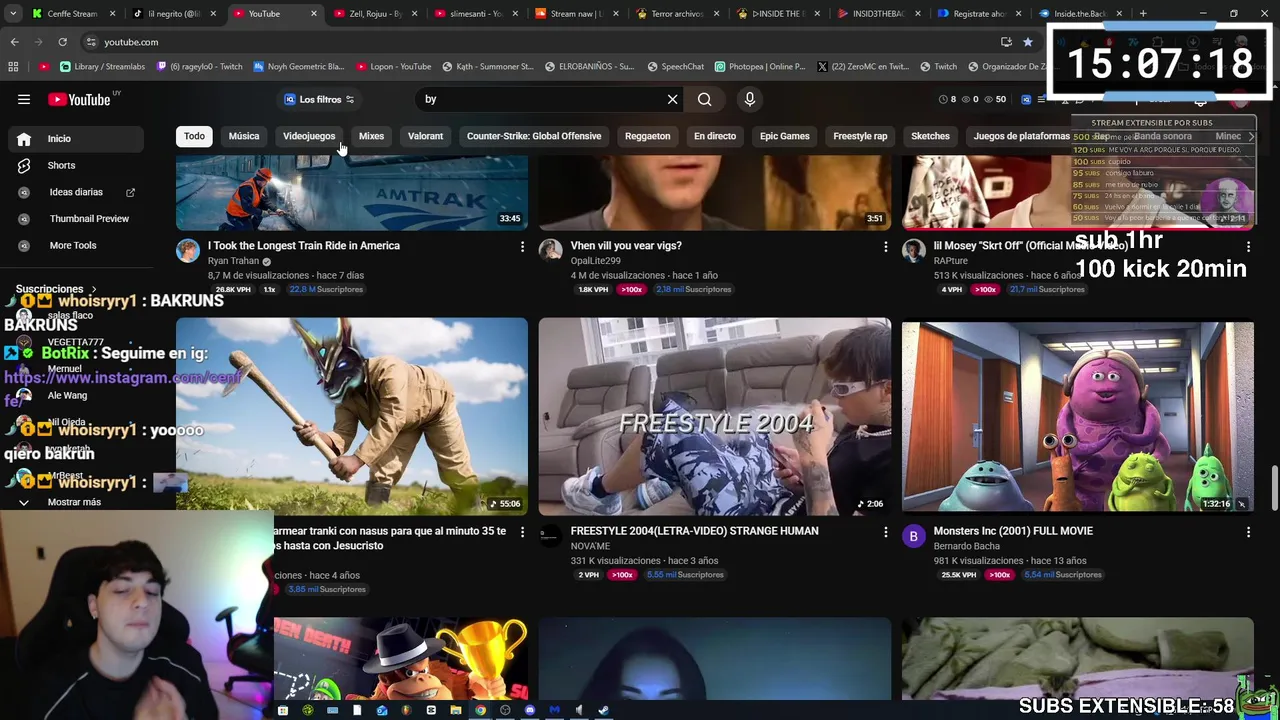
Task: Open Shorts in the sidebar
Action: pyautogui.click(x=77, y=165)
